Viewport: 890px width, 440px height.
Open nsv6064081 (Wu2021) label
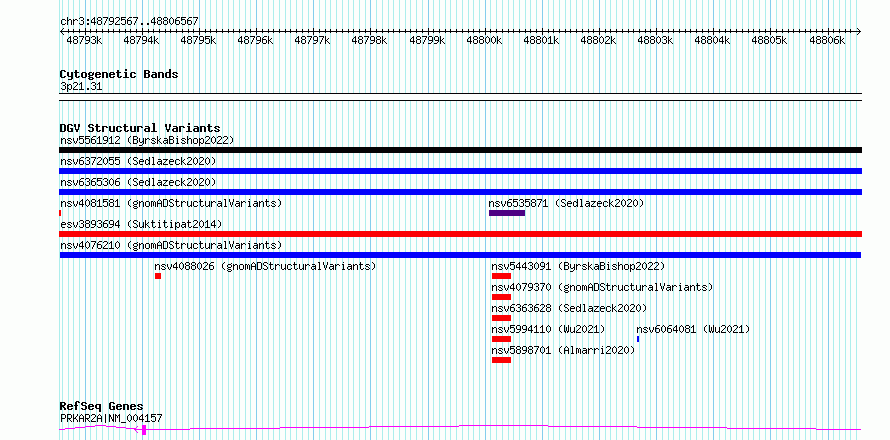pyautogui.click(x=693, y=329)
